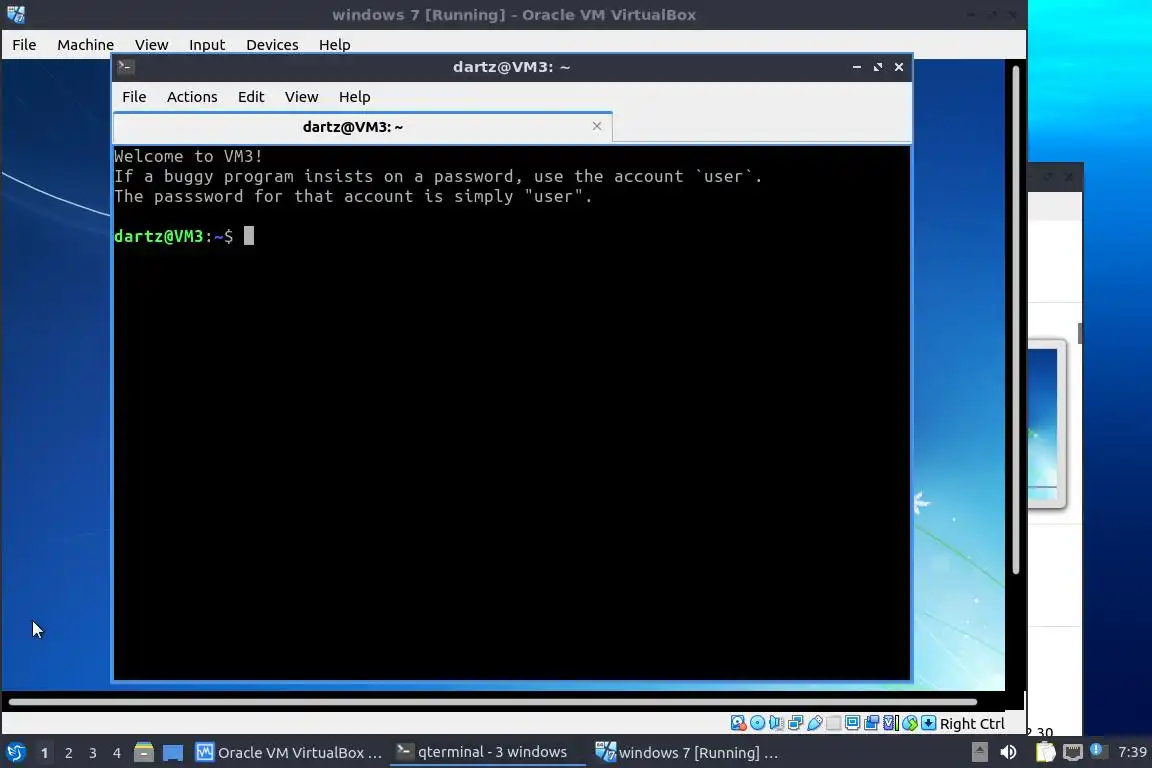Minimize the qterminal window
Image resolution: width=1152 pixels, height=768 pixels.
pos(857,67)
